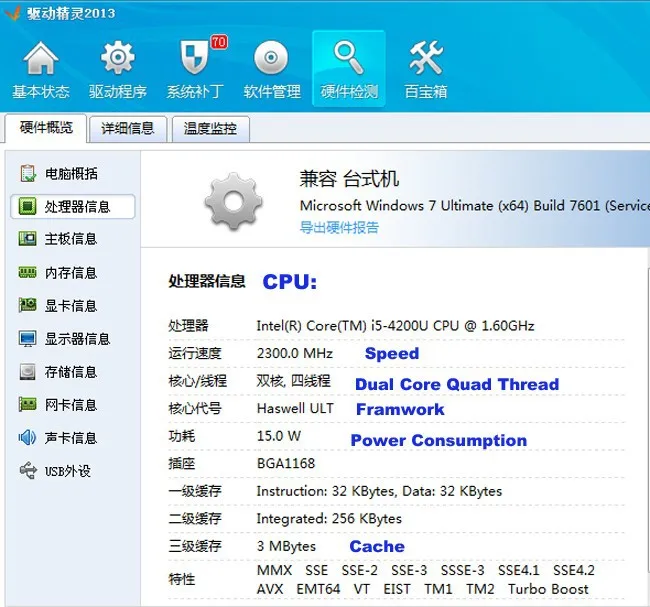The width and height of the screenshot is (650, 607).
Task: Click the Haswell ULT value
Action: (295, 408)
